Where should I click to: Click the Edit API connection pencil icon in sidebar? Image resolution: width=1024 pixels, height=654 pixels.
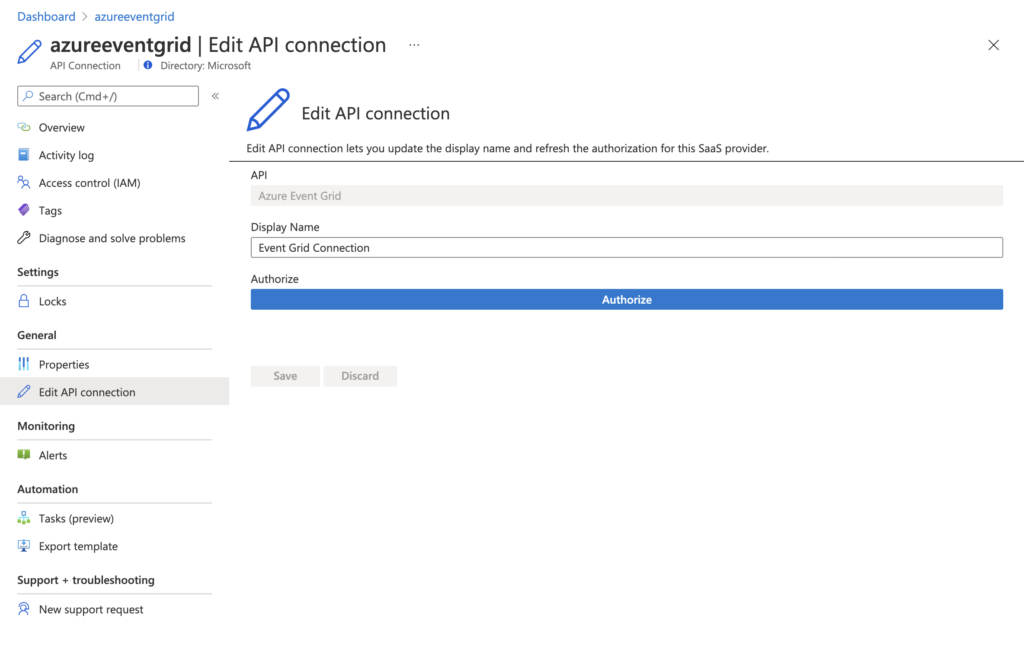pyautogui.click(x=24, y=391)
